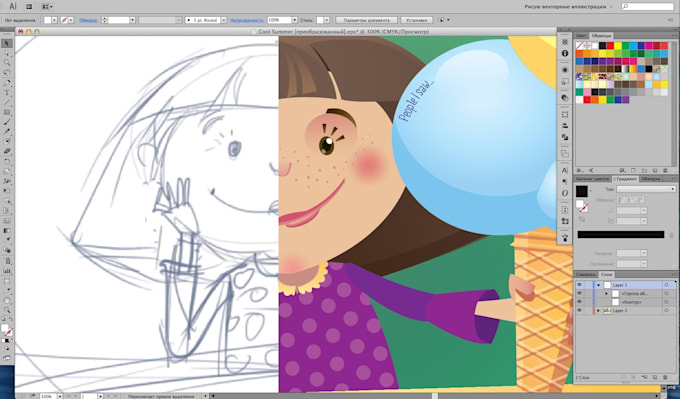The height and width of the screenshot is (399, 680).
Task: Open the Обводка link in control bar
Action: (88, 20)
